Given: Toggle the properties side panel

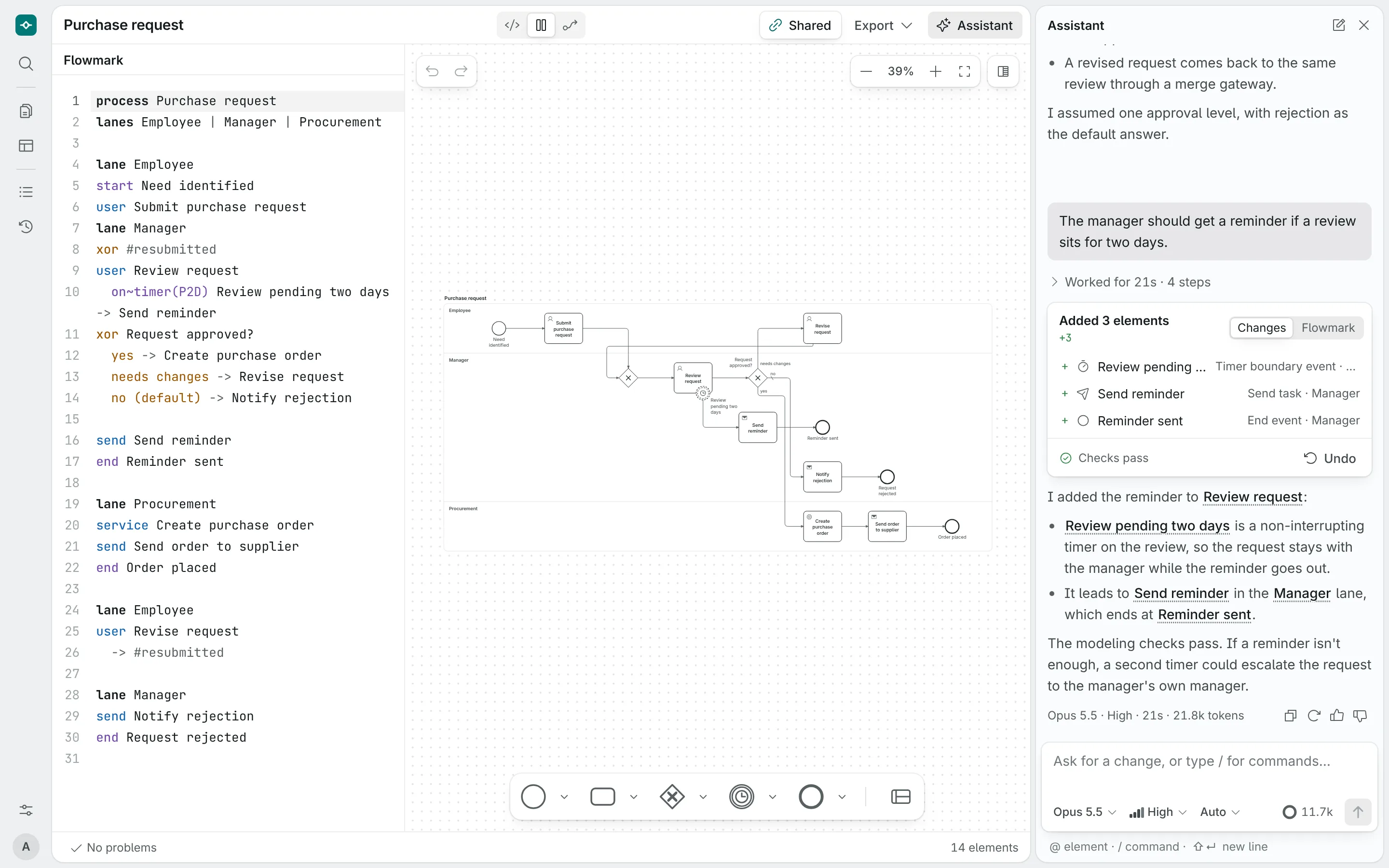Looking at the screenshot, I should (x=1003, y=71).
